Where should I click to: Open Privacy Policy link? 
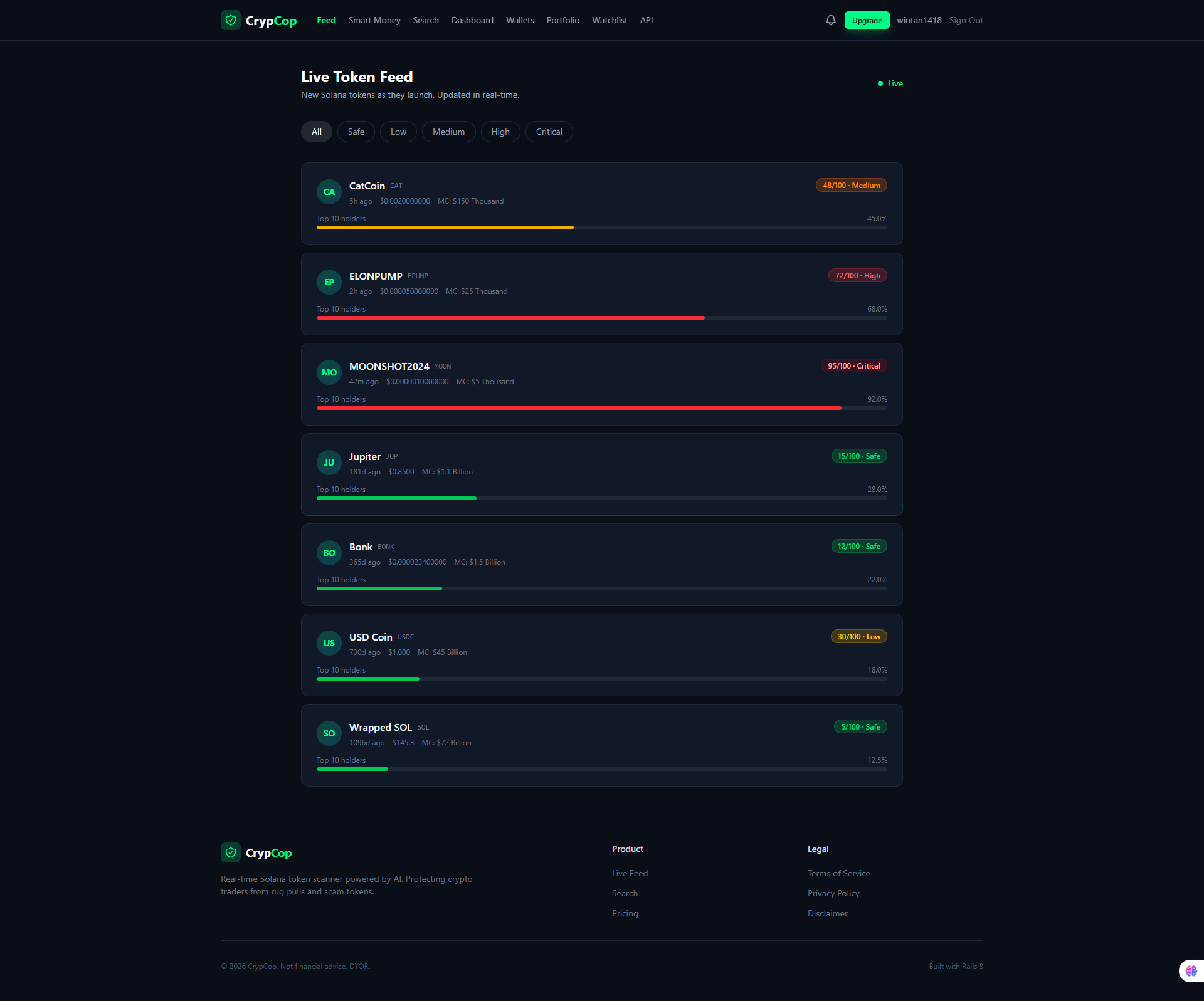tap(833, 893)
